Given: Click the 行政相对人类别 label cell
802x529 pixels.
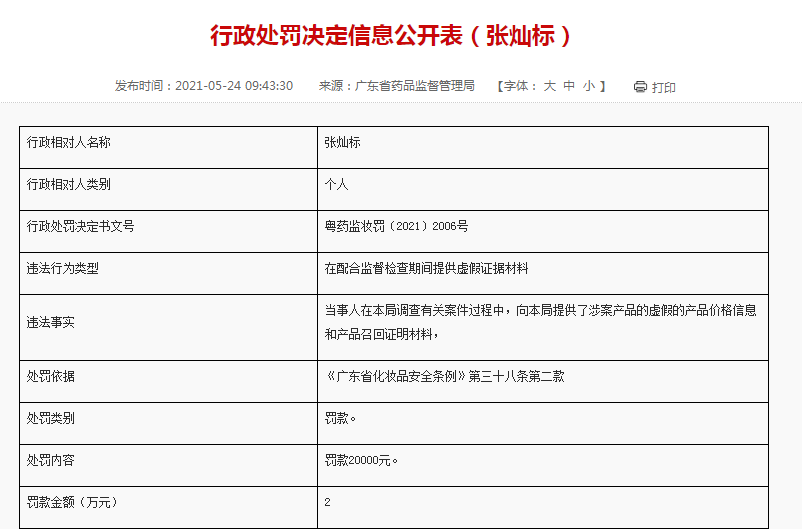Looking at the screenshot, I should coord(168,189).
